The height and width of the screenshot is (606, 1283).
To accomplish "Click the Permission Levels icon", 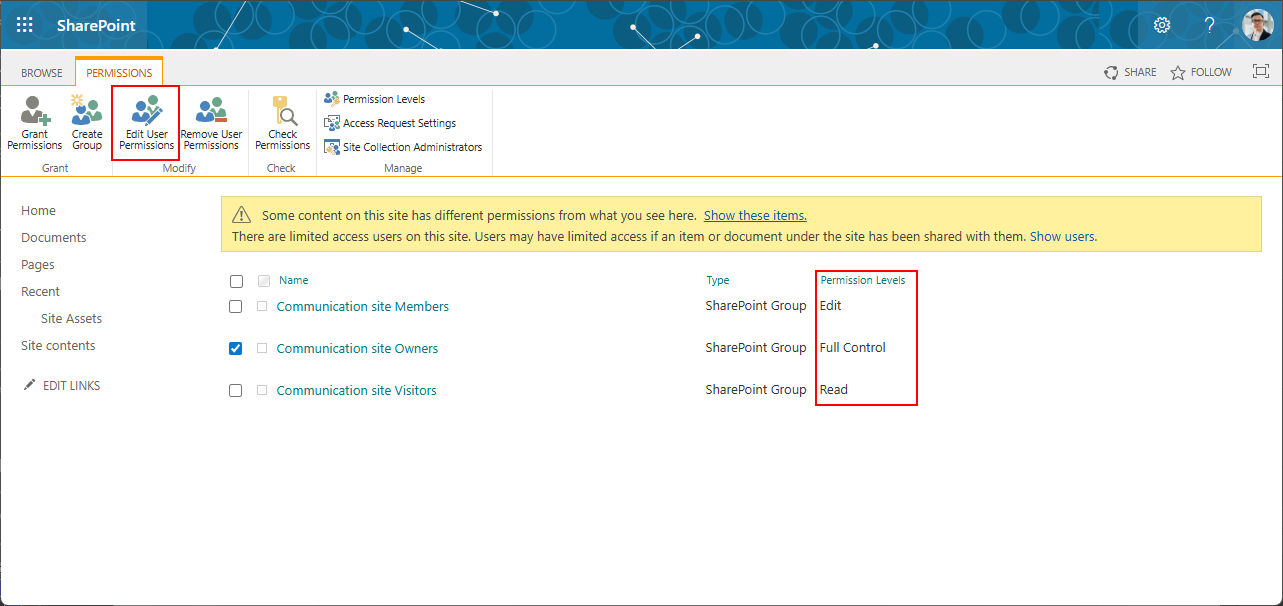I will 332,98.
